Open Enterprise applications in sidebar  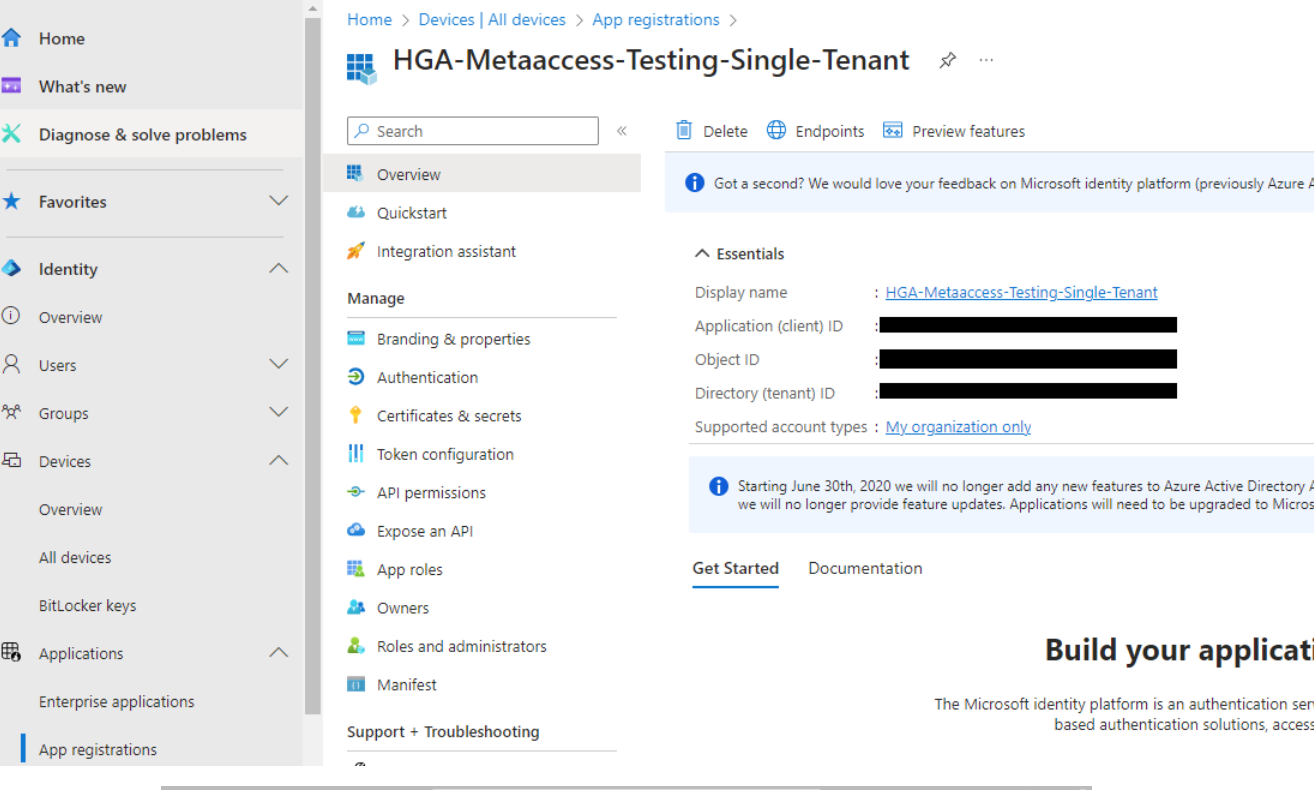116,701
